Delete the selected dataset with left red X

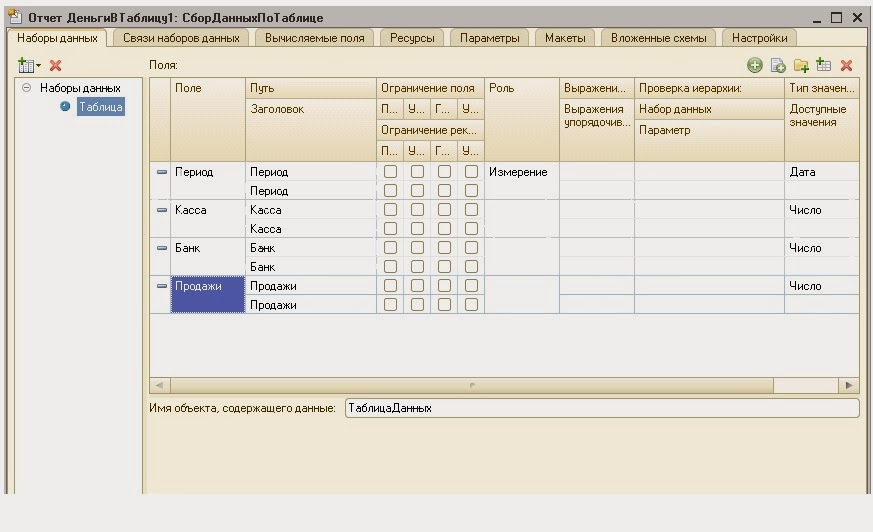(56, 65)
